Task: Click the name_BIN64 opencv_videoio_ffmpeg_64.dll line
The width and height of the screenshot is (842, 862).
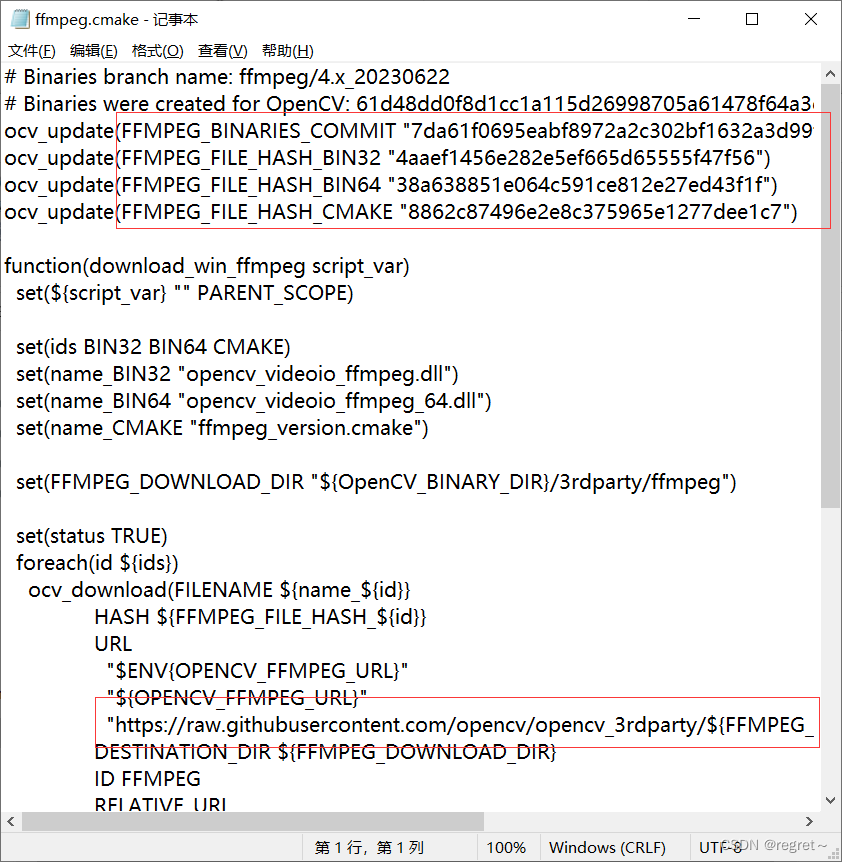Action: (254, 401)
